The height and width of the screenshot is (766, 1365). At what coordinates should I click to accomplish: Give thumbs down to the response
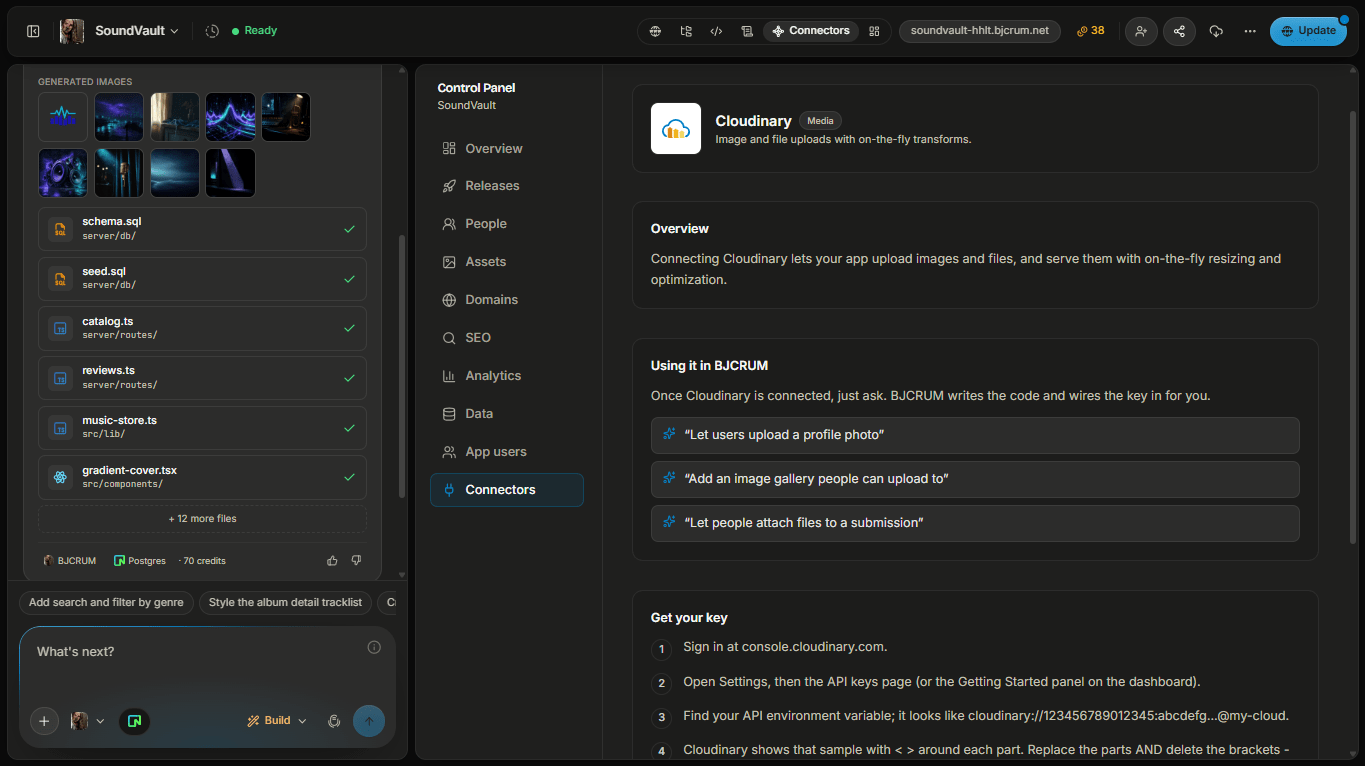(x=356, y=561)
